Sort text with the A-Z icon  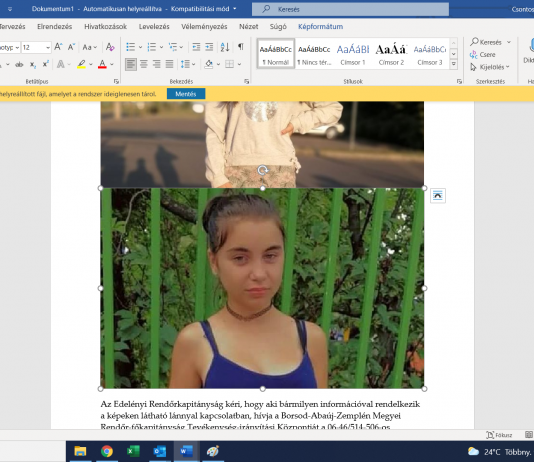[225, 47]
